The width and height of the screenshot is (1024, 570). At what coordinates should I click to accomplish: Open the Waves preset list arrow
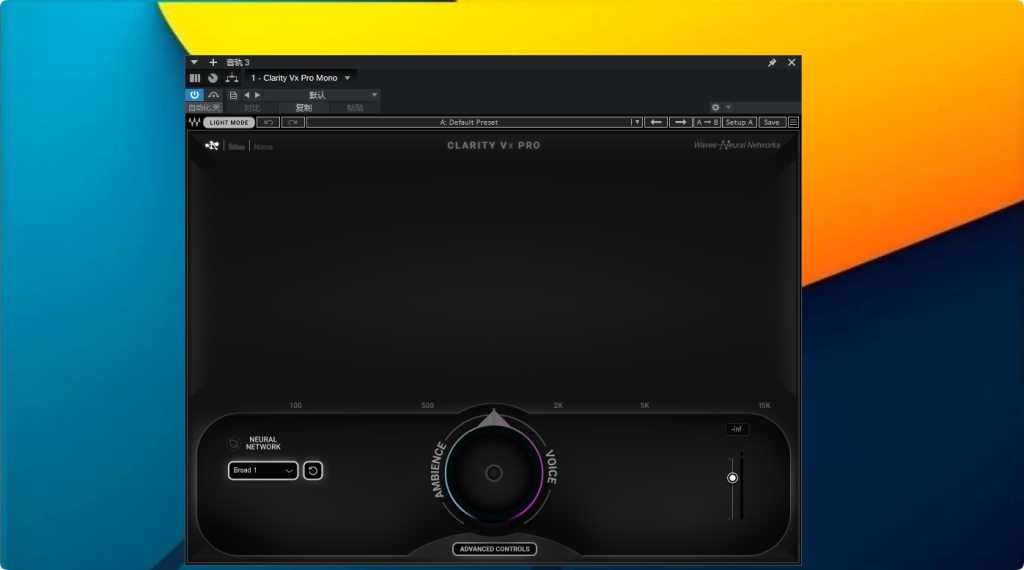point(637,122)
